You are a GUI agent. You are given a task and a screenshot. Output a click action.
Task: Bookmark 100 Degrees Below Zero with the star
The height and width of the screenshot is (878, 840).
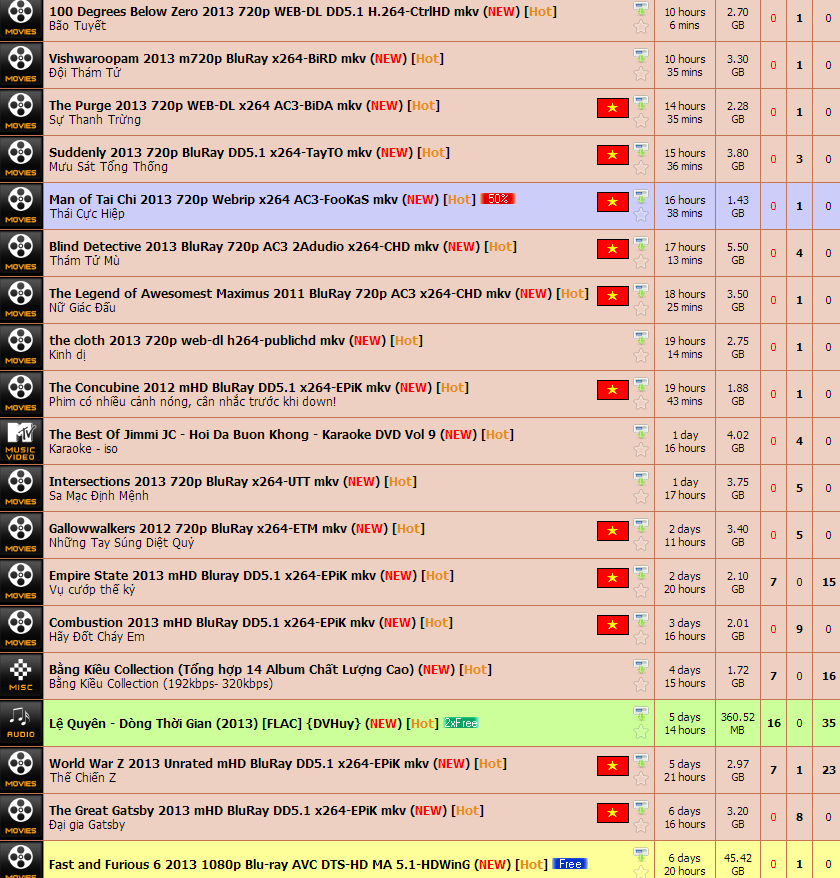tap(641, 26)
